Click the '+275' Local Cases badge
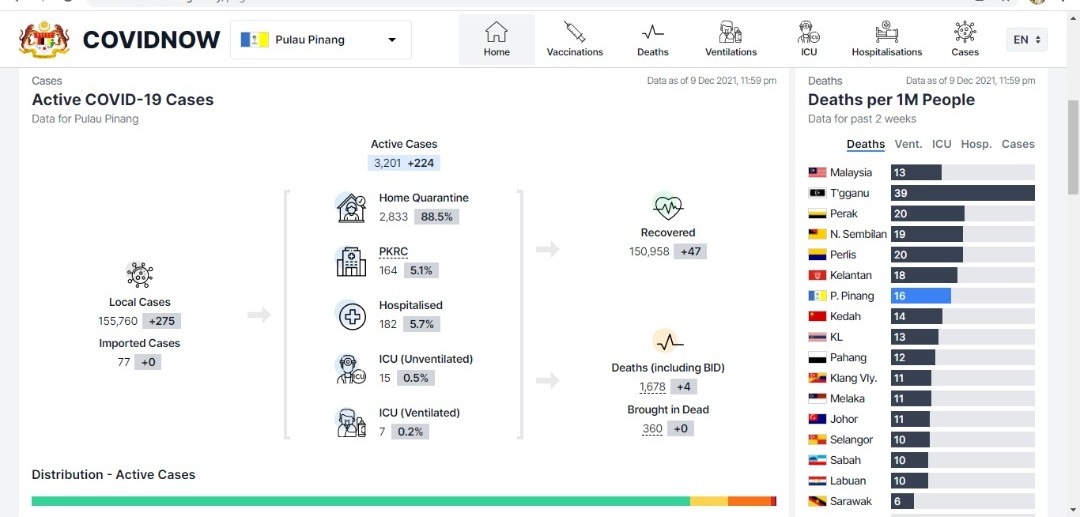Image resolution: width=1080 pixels, height=517 pixels. (162, 321)
